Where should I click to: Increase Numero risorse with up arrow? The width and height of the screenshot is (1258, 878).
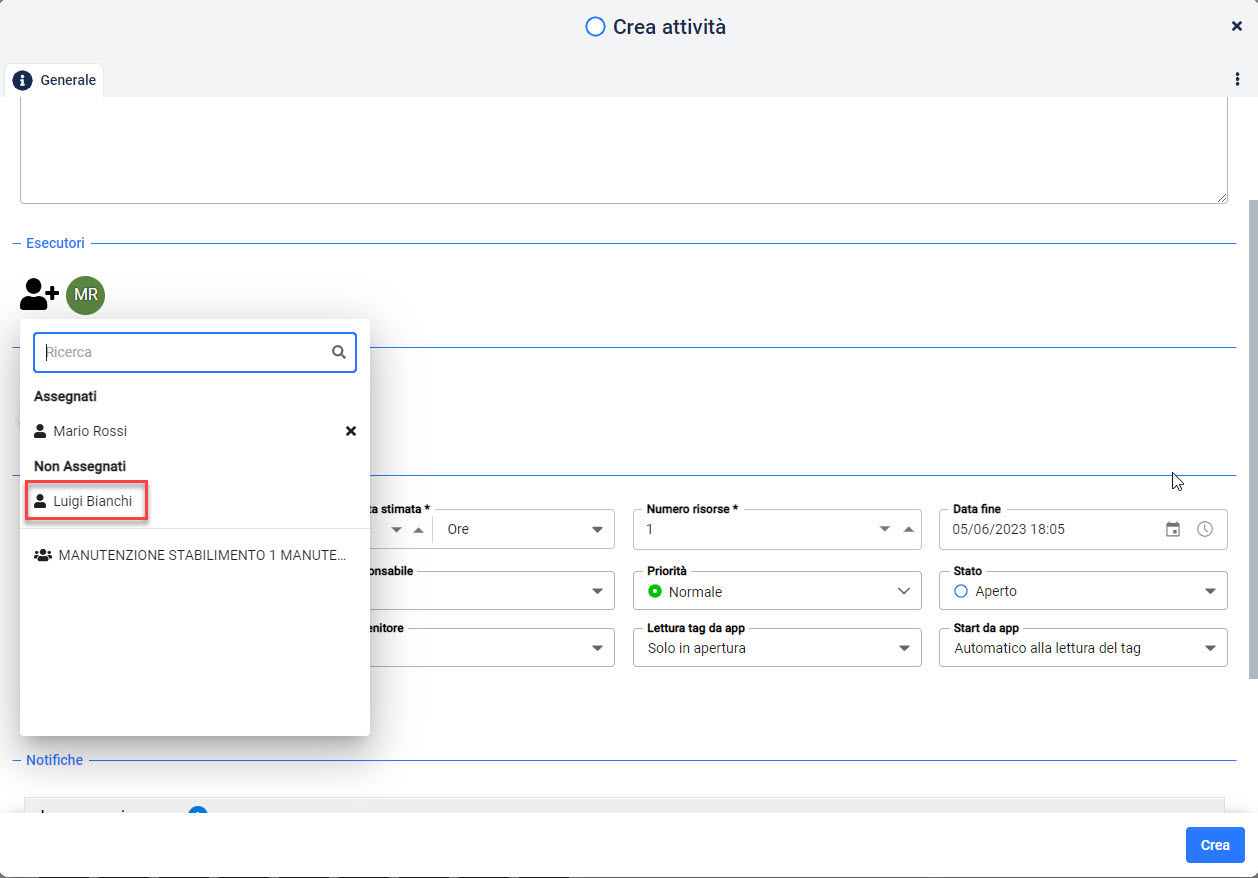909,529
